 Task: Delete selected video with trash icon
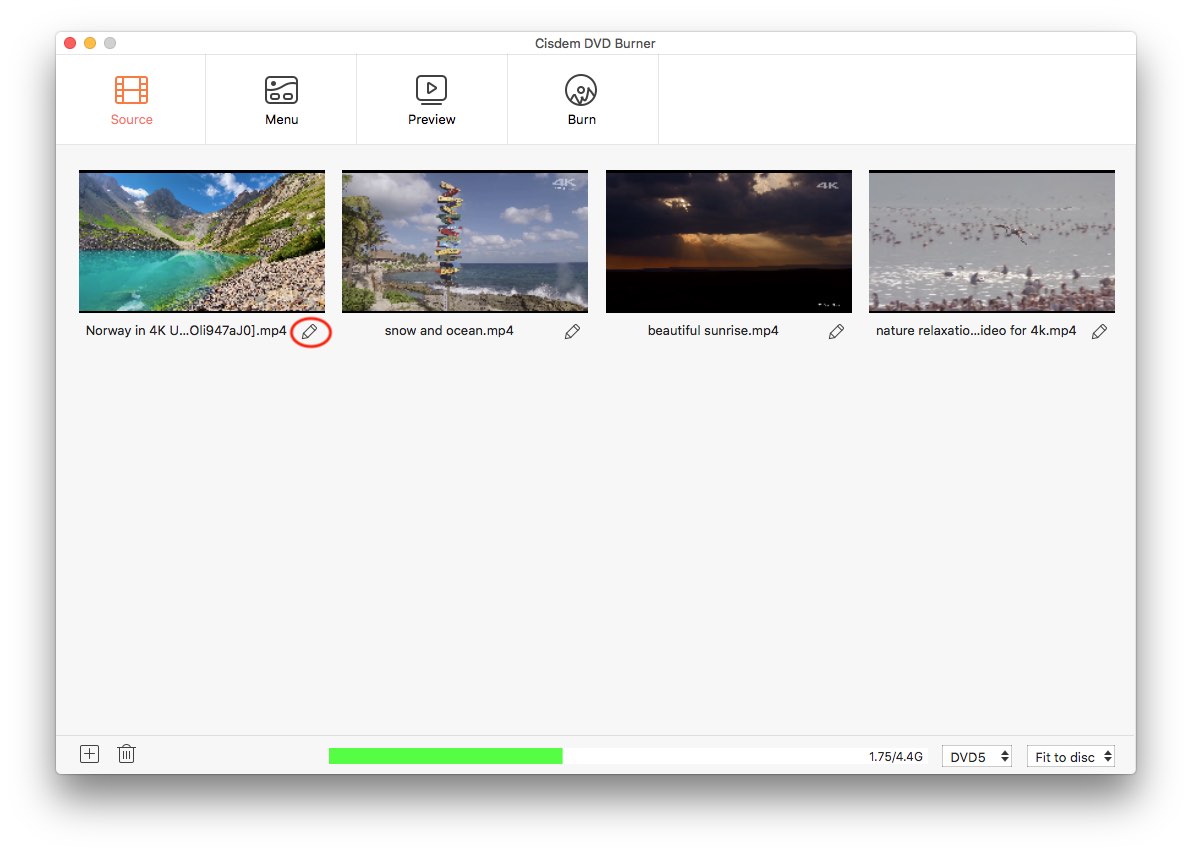(x=126, y=754)
